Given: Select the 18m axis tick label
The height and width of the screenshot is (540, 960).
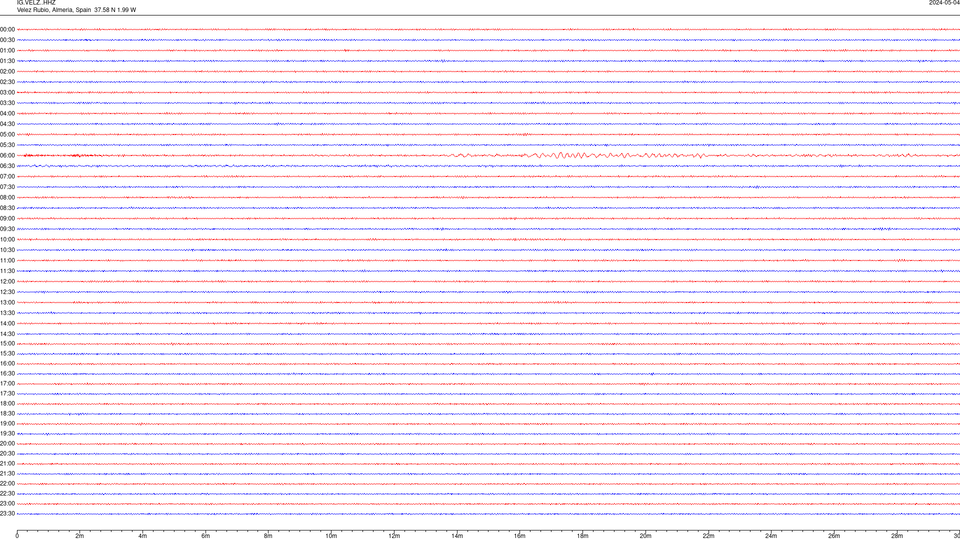Looking at the screenshot, I should (x=582, y=536).
